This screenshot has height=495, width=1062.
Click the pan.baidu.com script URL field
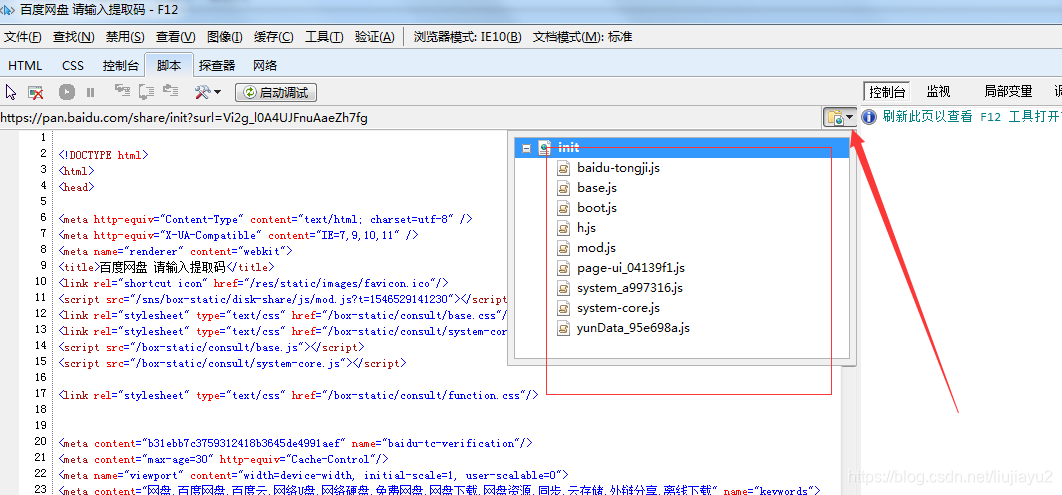click(x=410, y=118)
